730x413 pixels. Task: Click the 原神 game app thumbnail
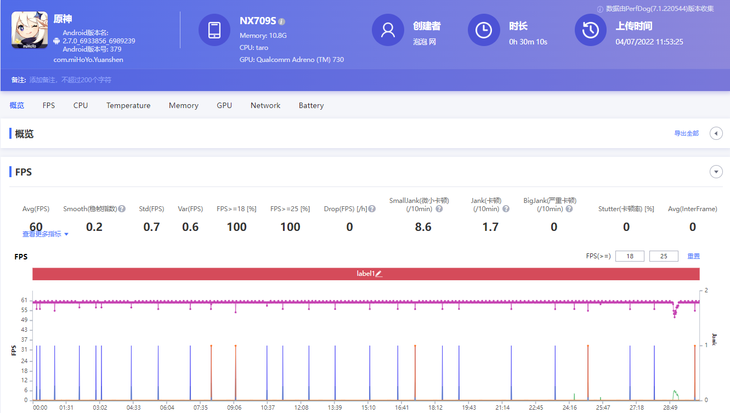(x=30, y=30)
